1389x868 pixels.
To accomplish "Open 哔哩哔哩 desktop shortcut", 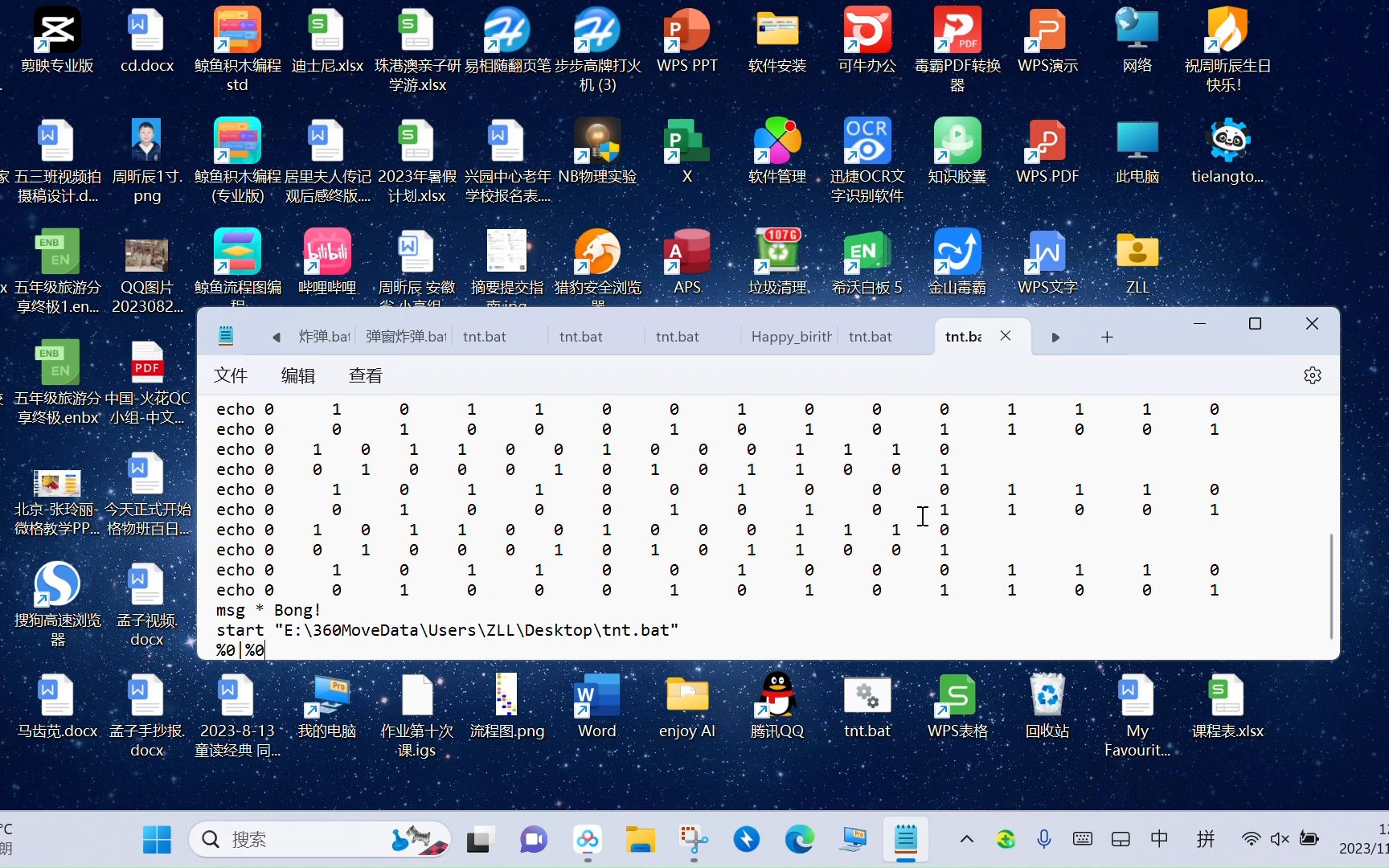I will tap(327, 262).
